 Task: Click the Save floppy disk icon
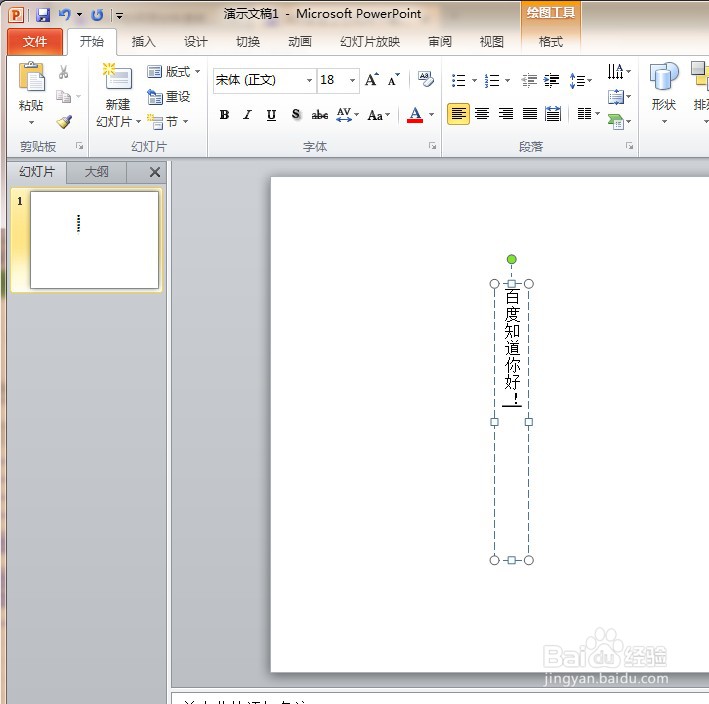pyautogui.click(x=43, y=15)
